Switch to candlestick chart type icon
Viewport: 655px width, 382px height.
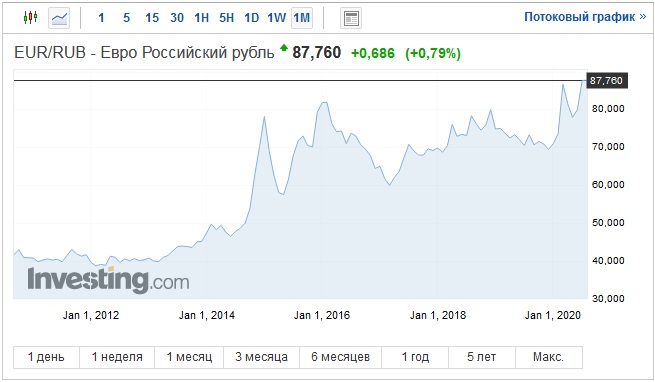[x=30, y=18]
